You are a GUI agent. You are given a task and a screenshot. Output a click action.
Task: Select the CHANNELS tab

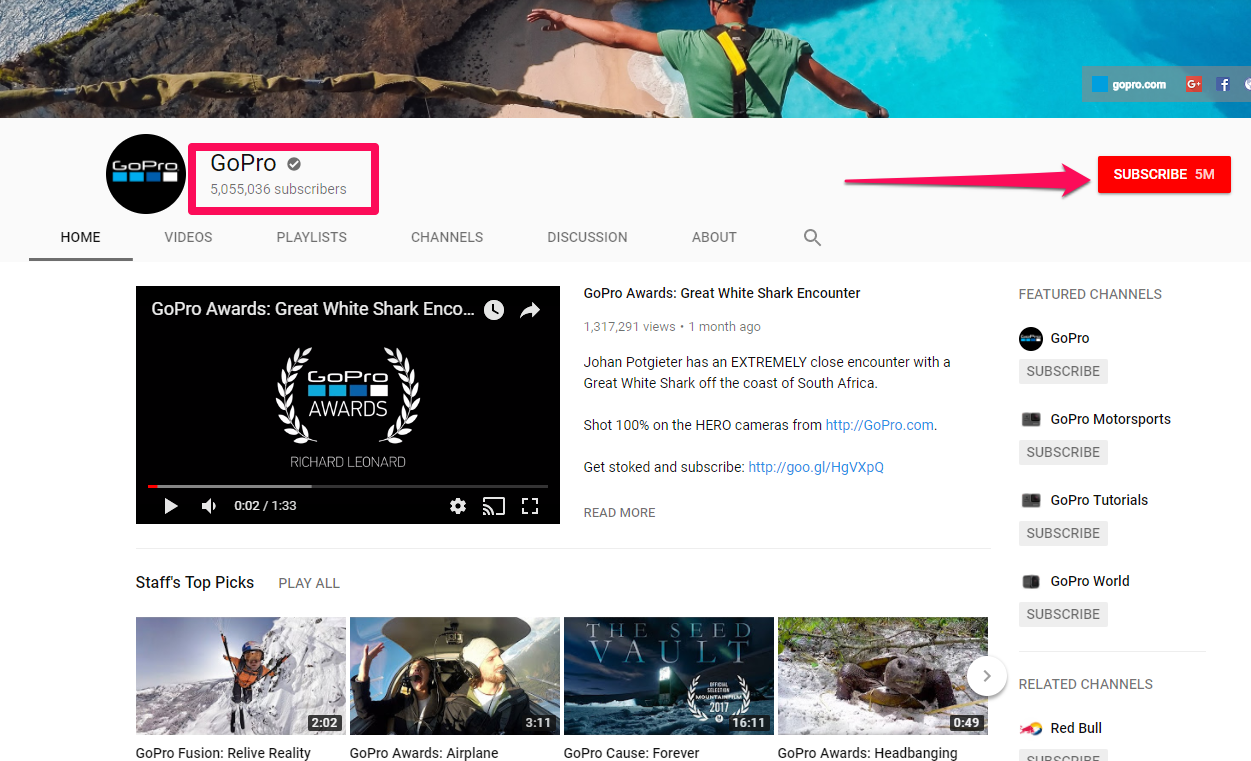447,237
